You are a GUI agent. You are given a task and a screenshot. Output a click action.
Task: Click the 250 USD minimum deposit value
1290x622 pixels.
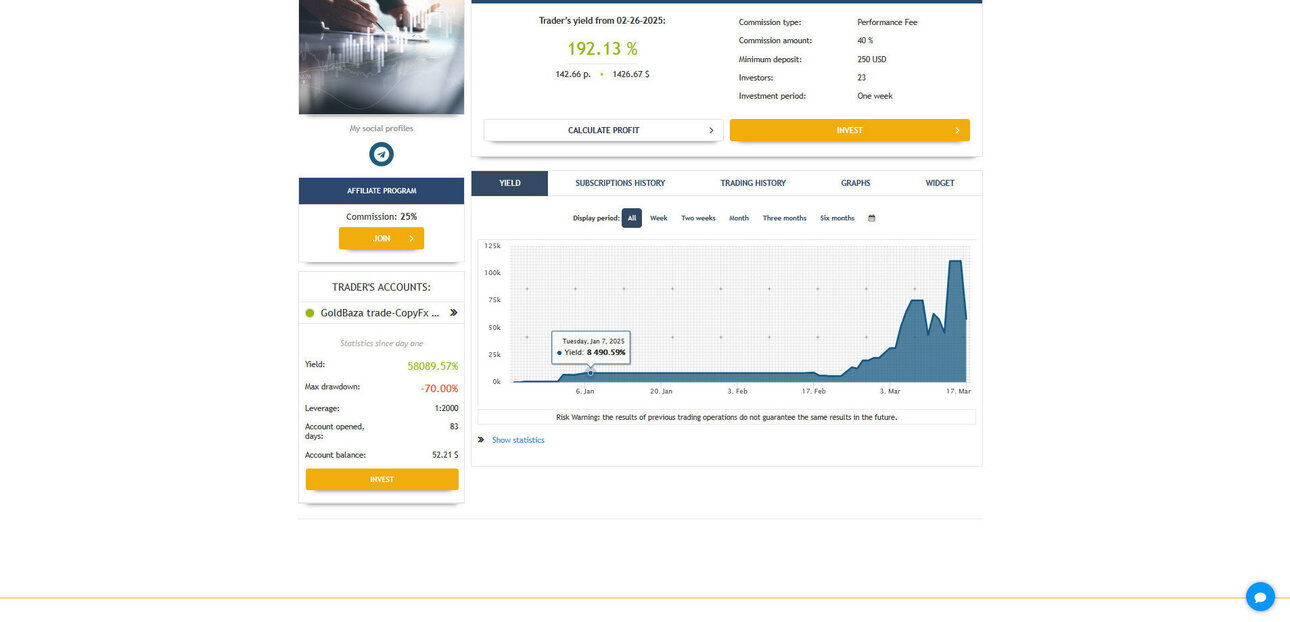(x=872, y=59)
